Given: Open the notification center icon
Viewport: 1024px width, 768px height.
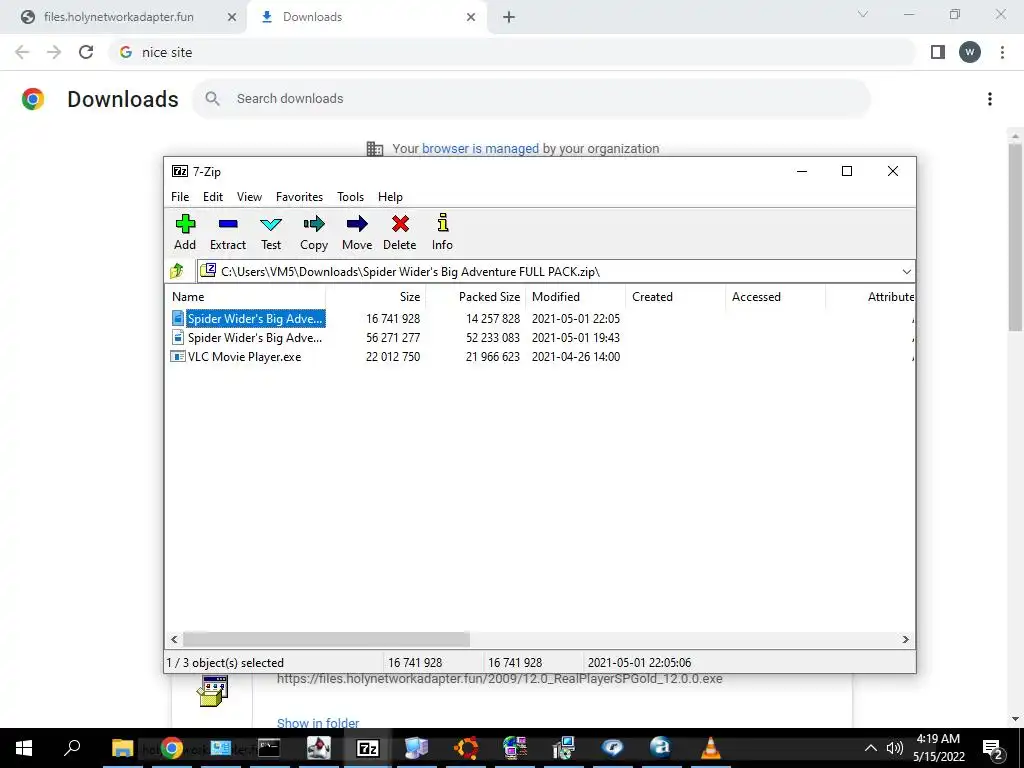Looking at the screenshot, I should coord(993,748).
